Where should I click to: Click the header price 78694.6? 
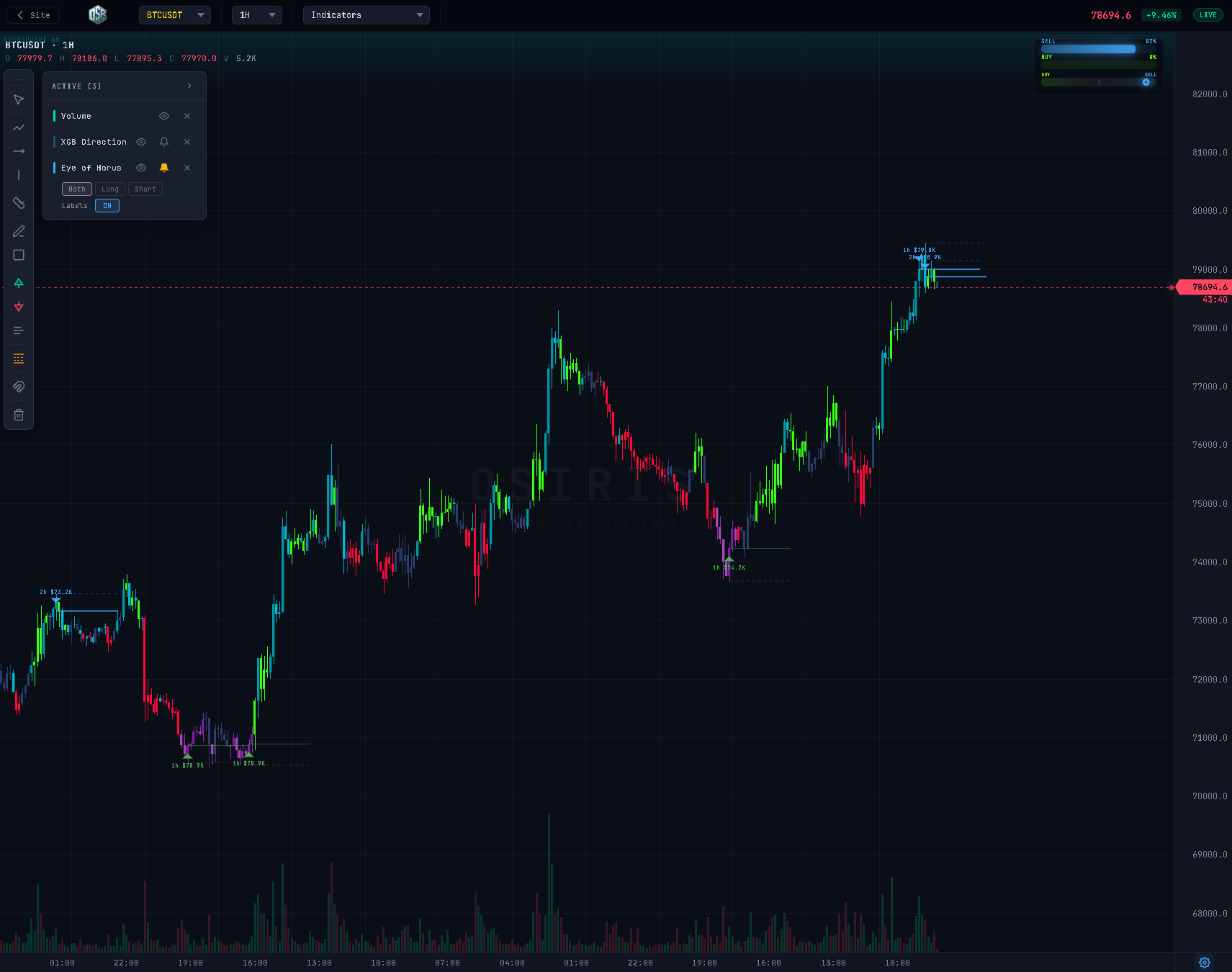(x=1111, y=15)
